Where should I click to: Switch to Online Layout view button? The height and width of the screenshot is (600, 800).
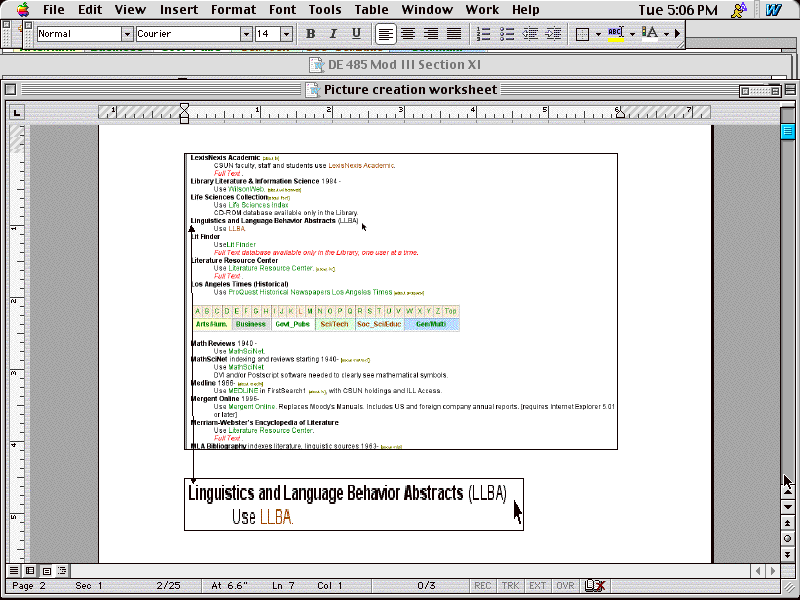30,570
